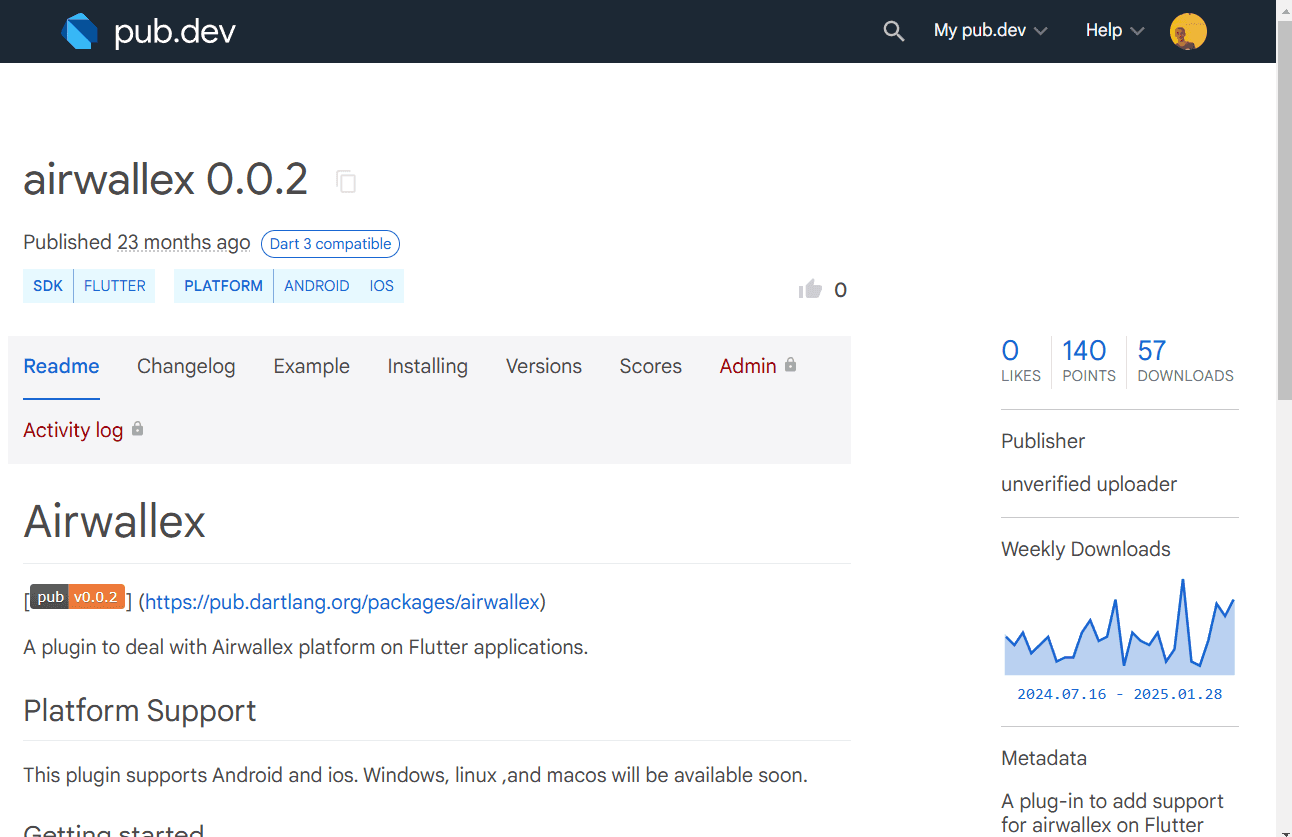Viewport: 1292px width, 837px height.
Task: Open the Activity log tab
Action: 83,430
